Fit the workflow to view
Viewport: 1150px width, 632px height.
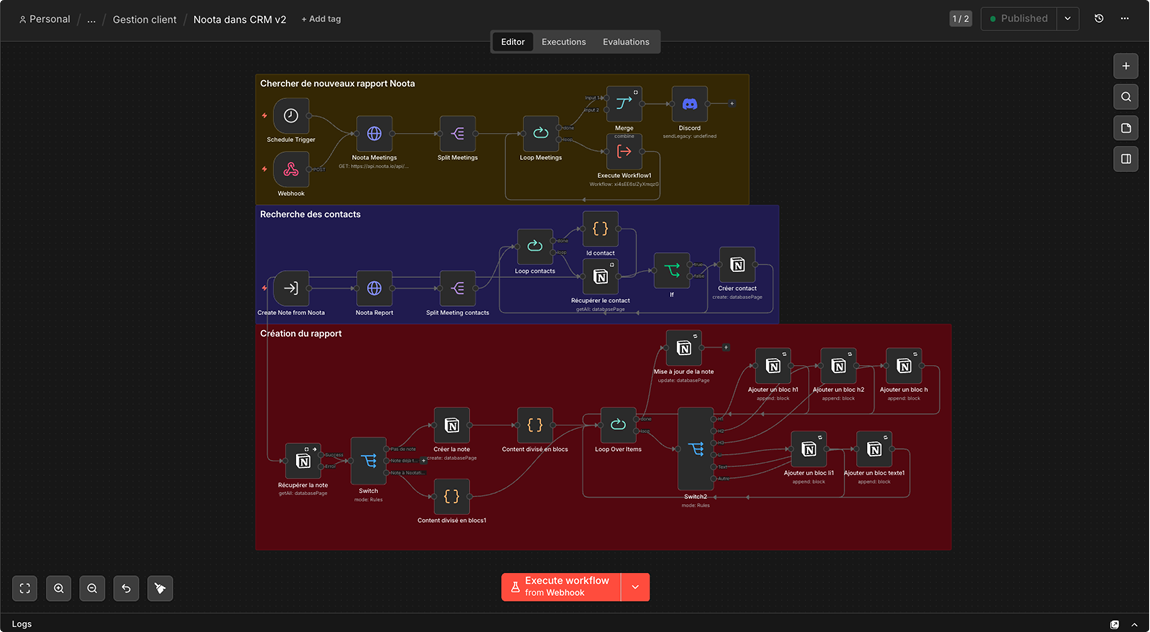(x=25, y=588)
